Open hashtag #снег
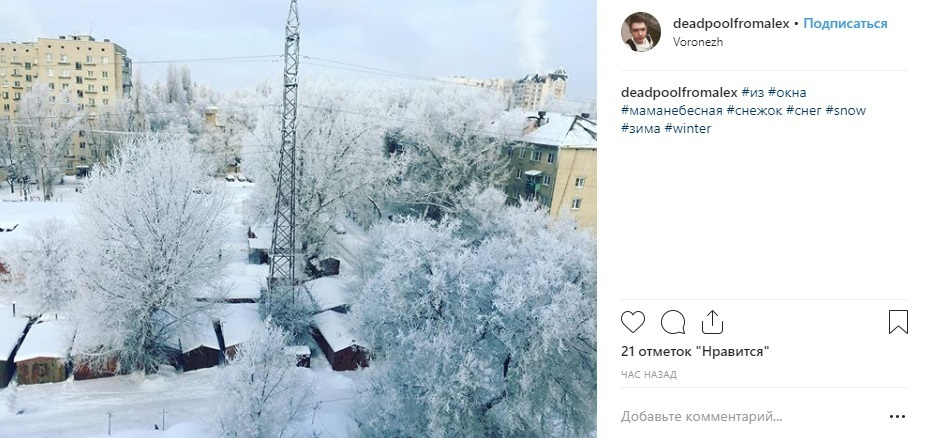Screen dimensions: 930x438 [804, 110]
